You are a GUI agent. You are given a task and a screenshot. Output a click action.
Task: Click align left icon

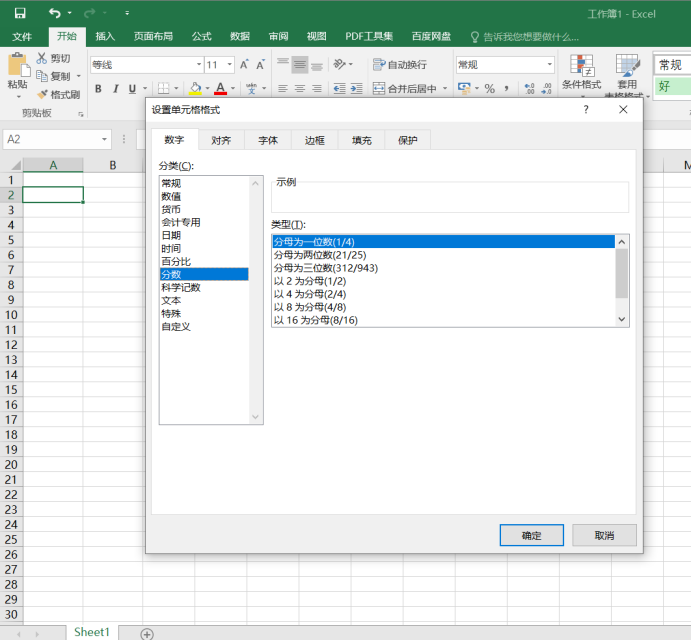point(283,89)
